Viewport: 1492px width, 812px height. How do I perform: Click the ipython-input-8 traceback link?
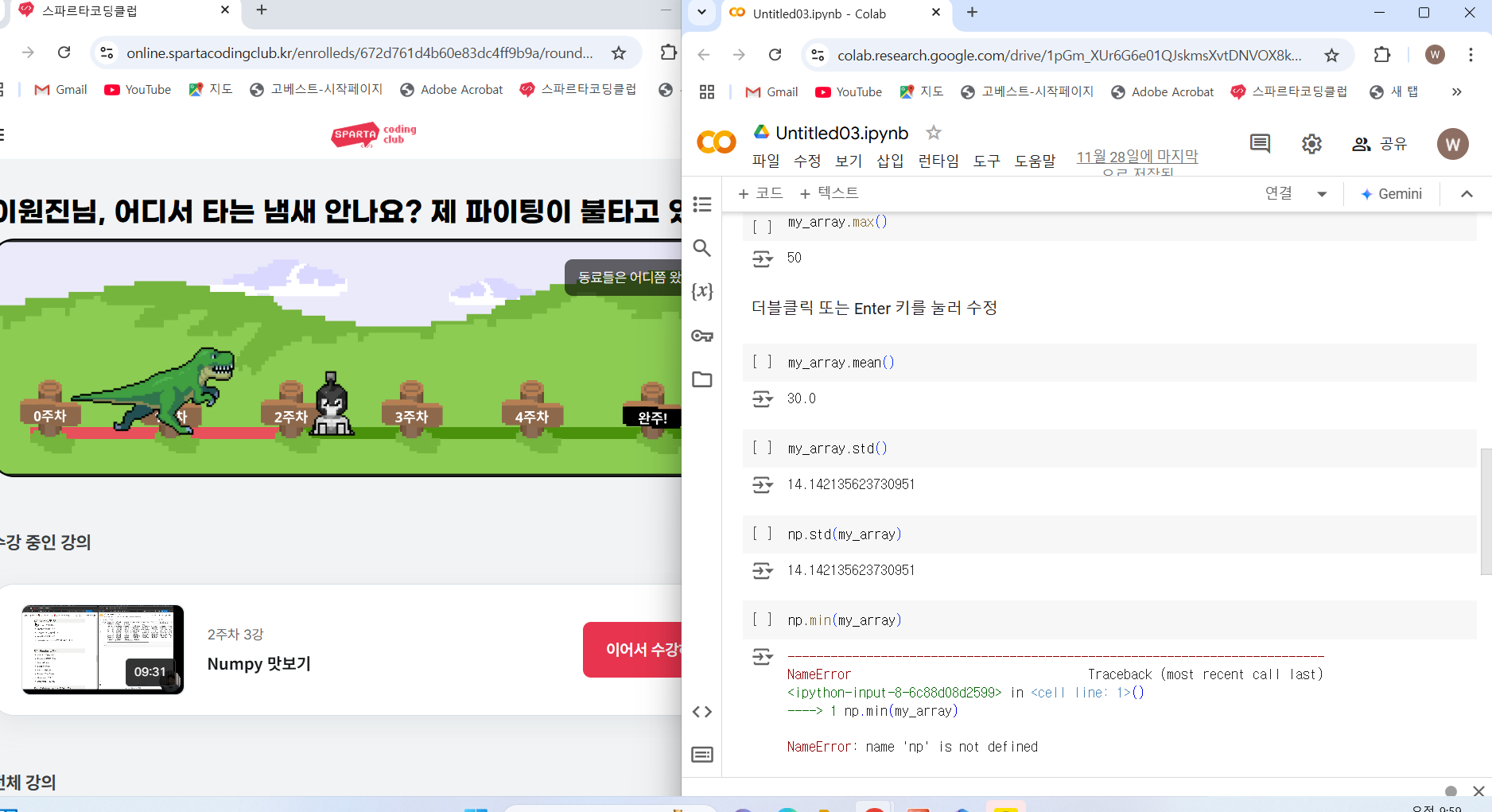click(894, 693)
